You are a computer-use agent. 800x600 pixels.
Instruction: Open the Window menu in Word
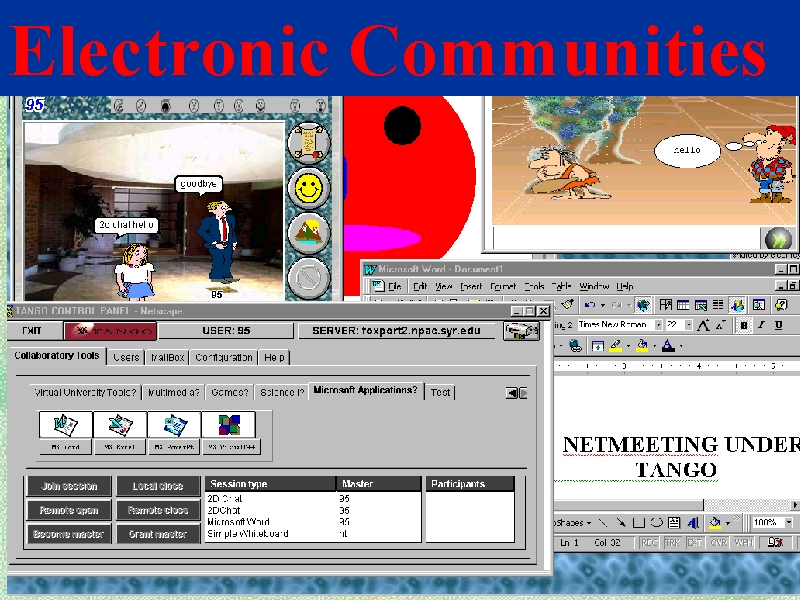(594, 286)
